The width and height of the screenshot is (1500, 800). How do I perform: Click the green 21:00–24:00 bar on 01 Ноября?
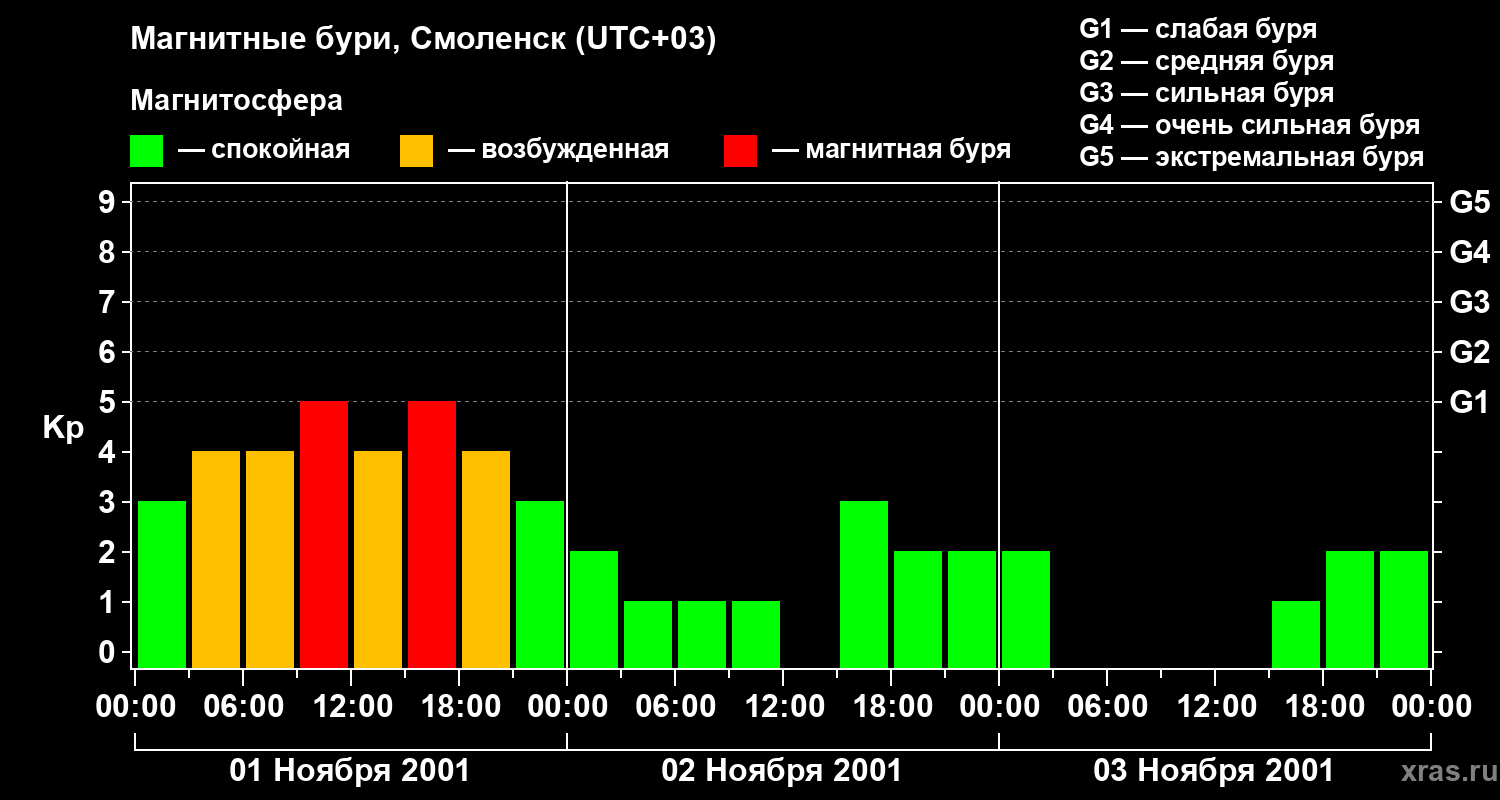(540, 584)
